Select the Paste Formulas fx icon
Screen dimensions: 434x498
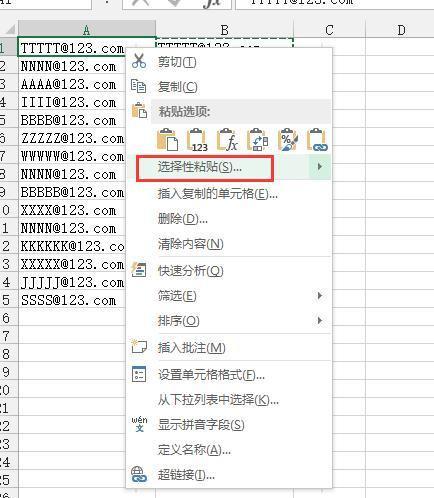coord(227,140)
